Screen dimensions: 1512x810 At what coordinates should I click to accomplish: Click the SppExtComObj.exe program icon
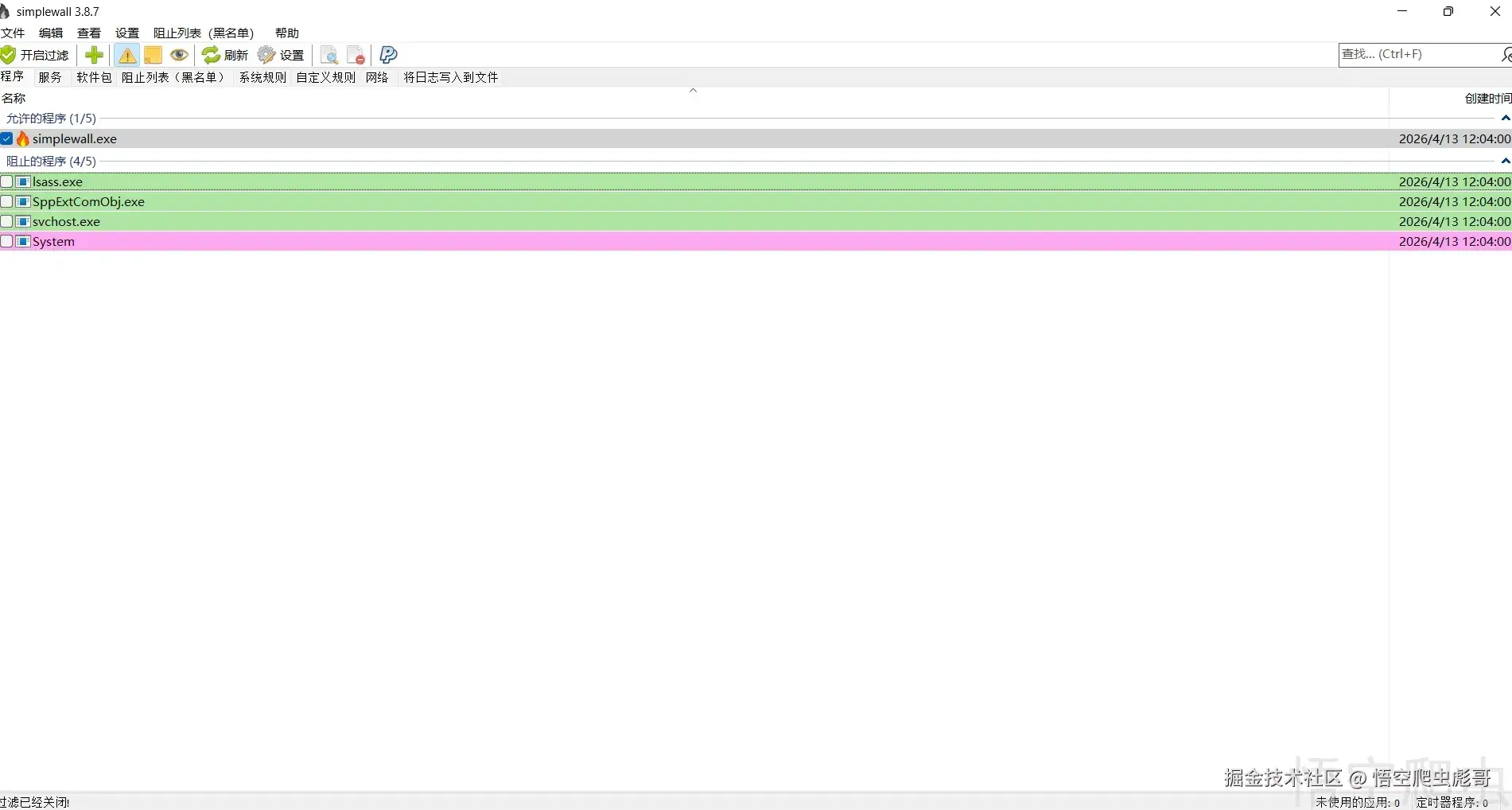tap(23, 201)
